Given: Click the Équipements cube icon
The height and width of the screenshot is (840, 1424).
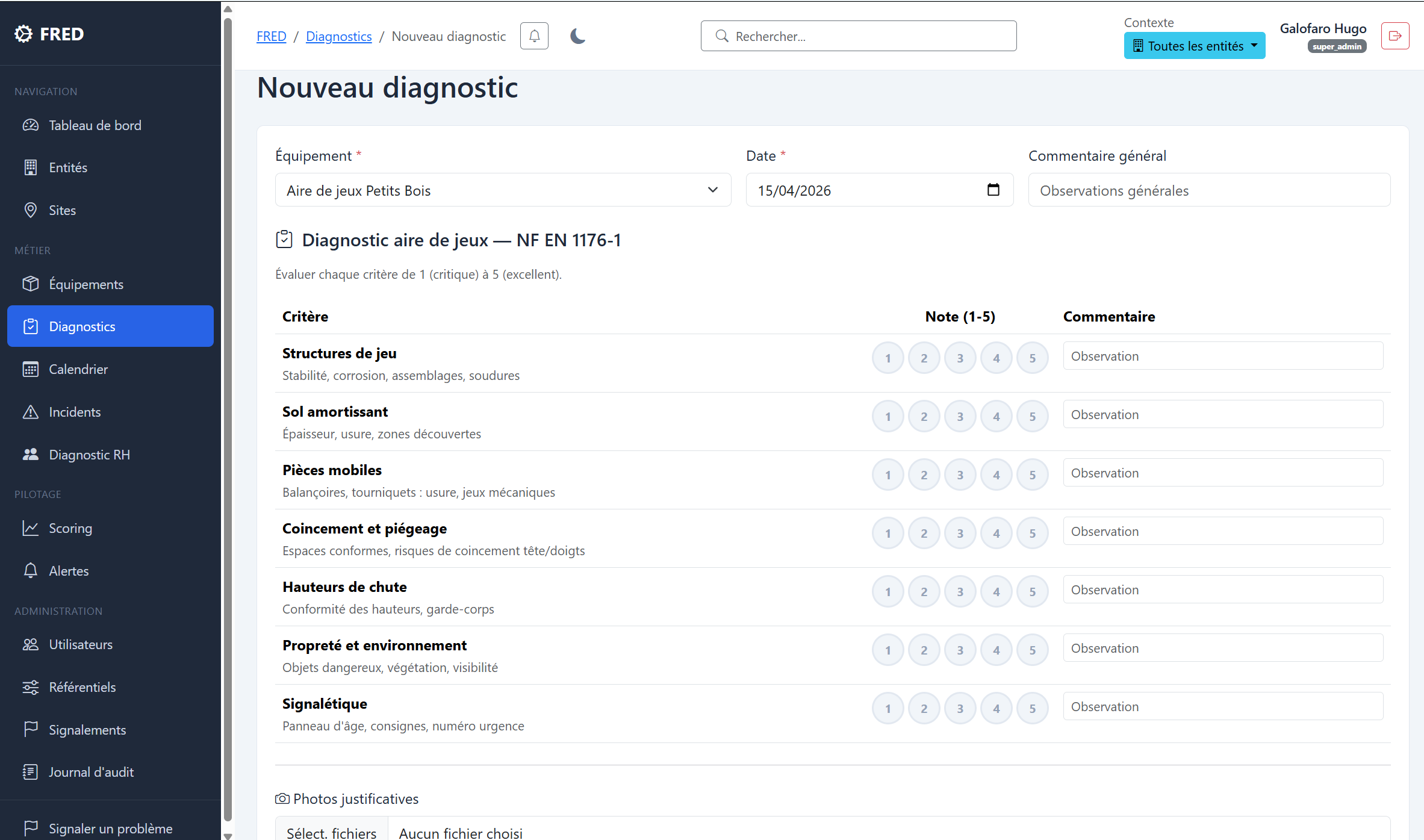Looking at the screenshot, I should click(31, 284).
